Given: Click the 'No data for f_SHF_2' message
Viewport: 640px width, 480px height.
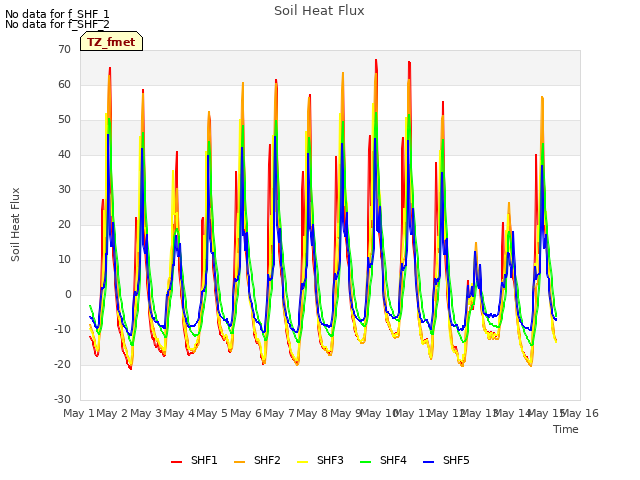Looking at the screenshot, I should point(57,24).
